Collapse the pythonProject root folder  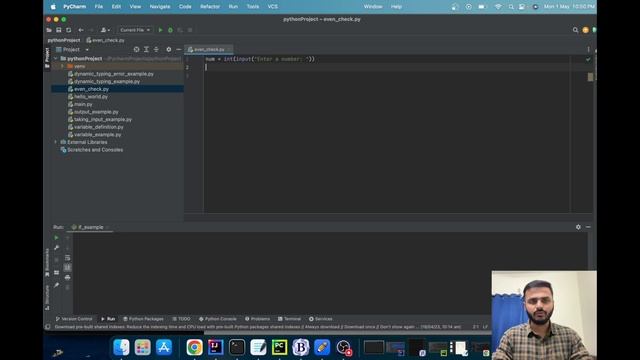(x=56, y=58)
